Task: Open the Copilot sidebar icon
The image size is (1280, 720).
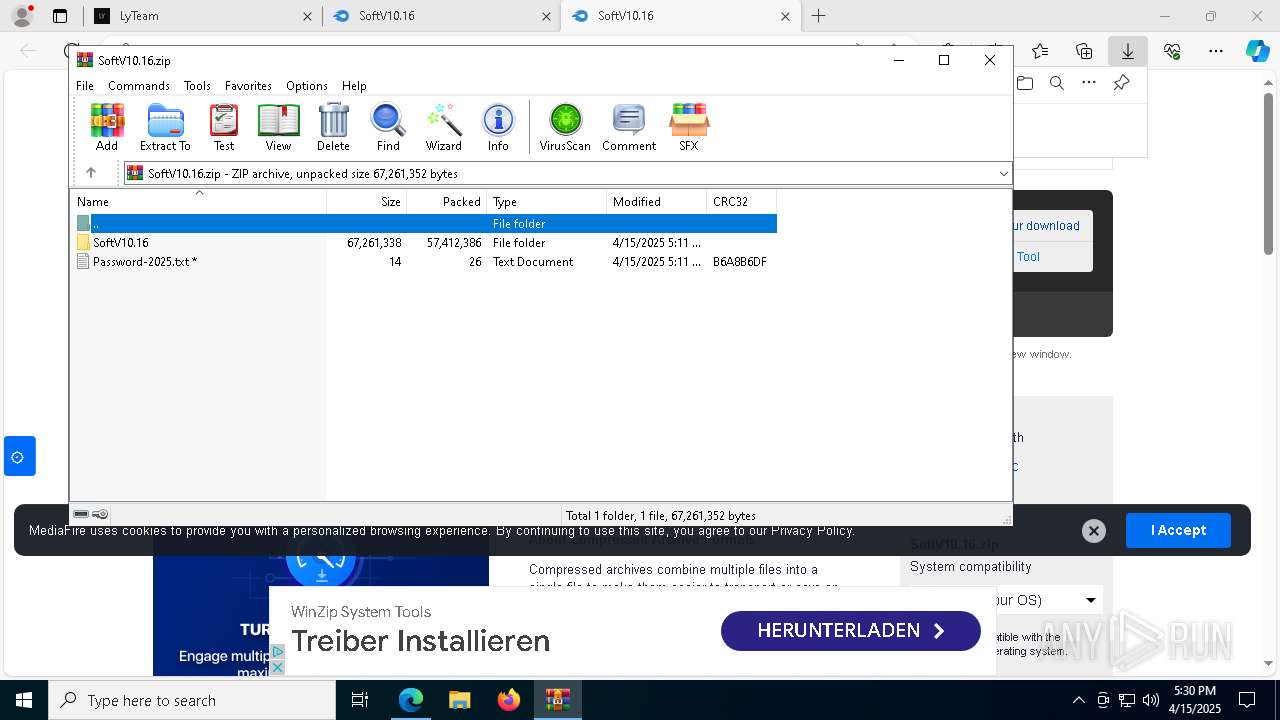Action: 1257,51
